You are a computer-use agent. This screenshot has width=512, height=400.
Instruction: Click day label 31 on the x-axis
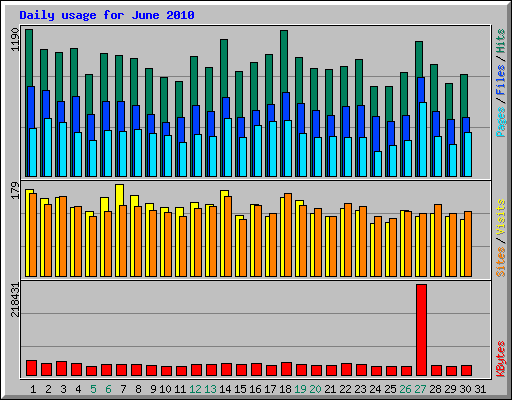[480, 389]
